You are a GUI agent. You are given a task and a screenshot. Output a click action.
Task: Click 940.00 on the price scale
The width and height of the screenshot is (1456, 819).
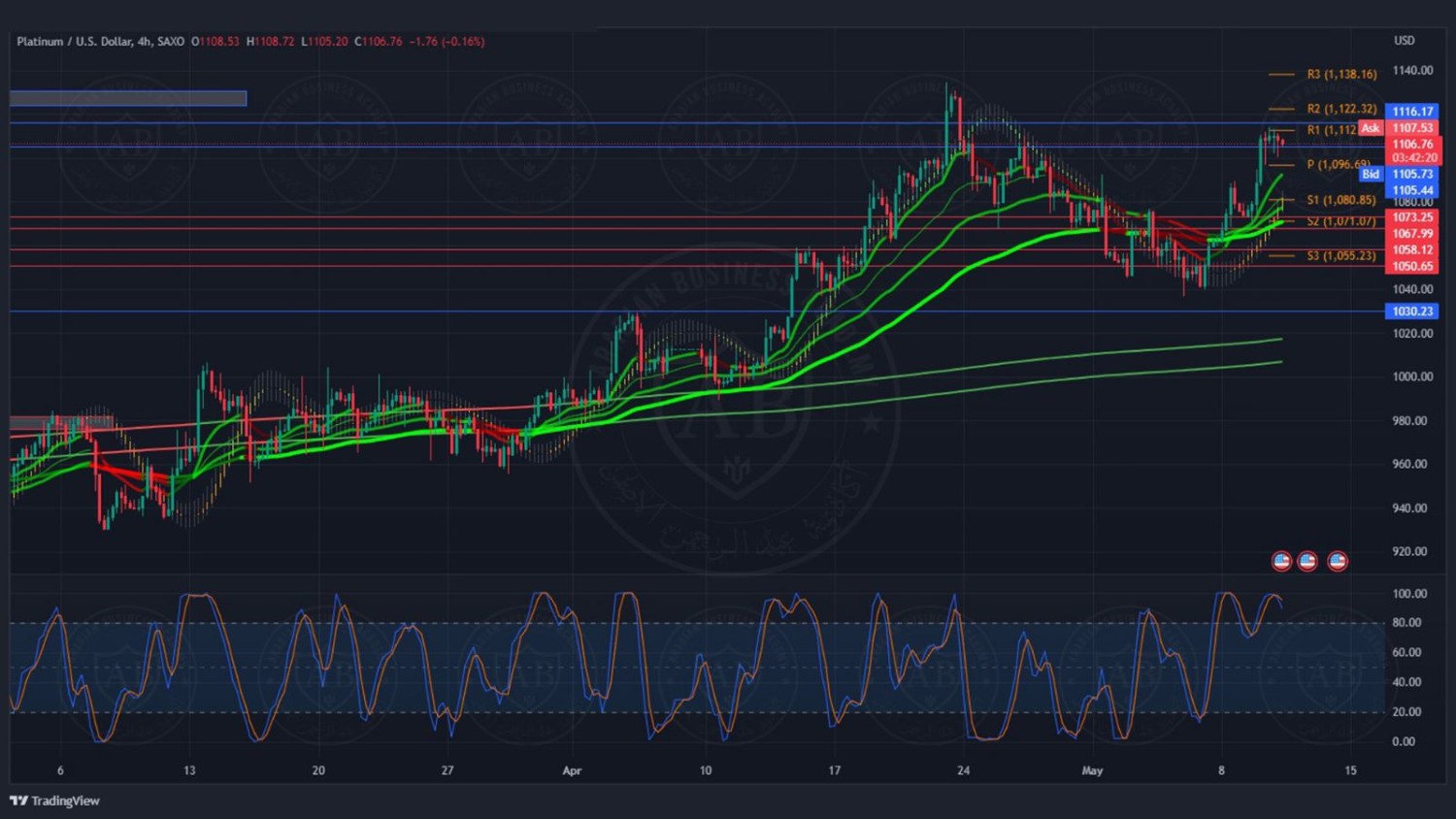point(1409,508)
